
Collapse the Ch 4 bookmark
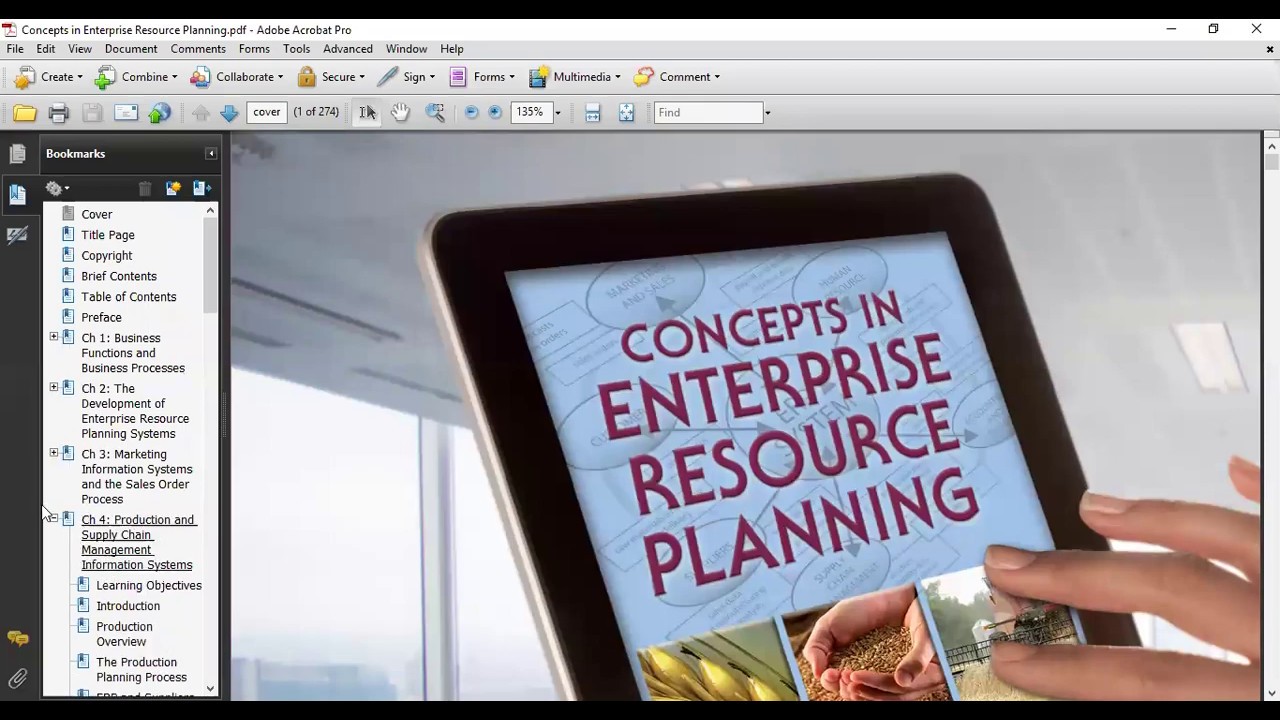coord(54,519)
